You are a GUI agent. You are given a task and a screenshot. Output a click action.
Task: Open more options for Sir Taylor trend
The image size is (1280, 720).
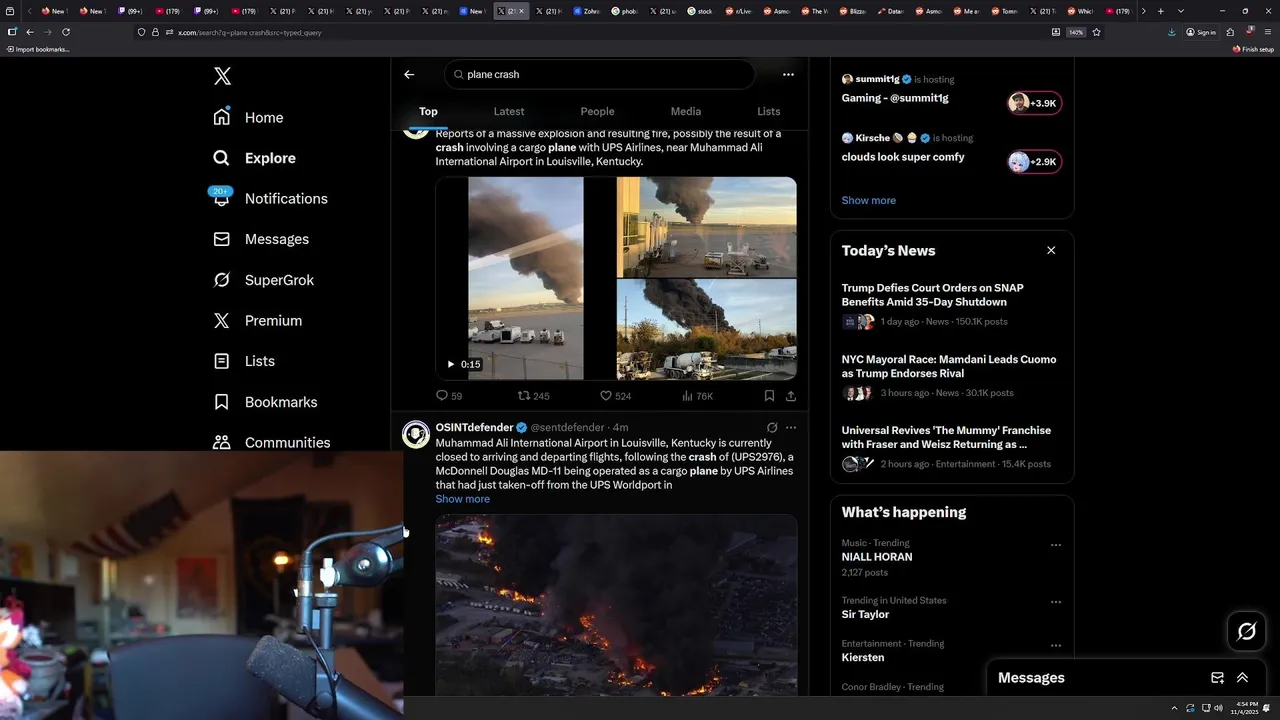point(1055,602)
